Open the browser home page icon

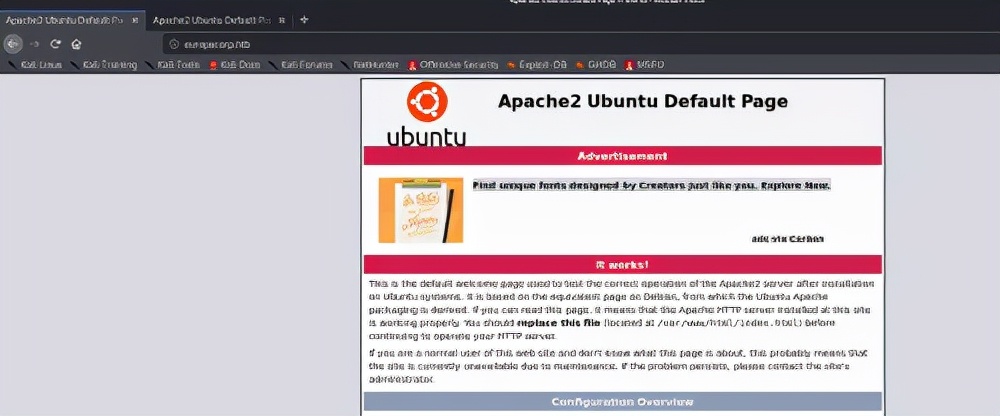coord(76,44)
